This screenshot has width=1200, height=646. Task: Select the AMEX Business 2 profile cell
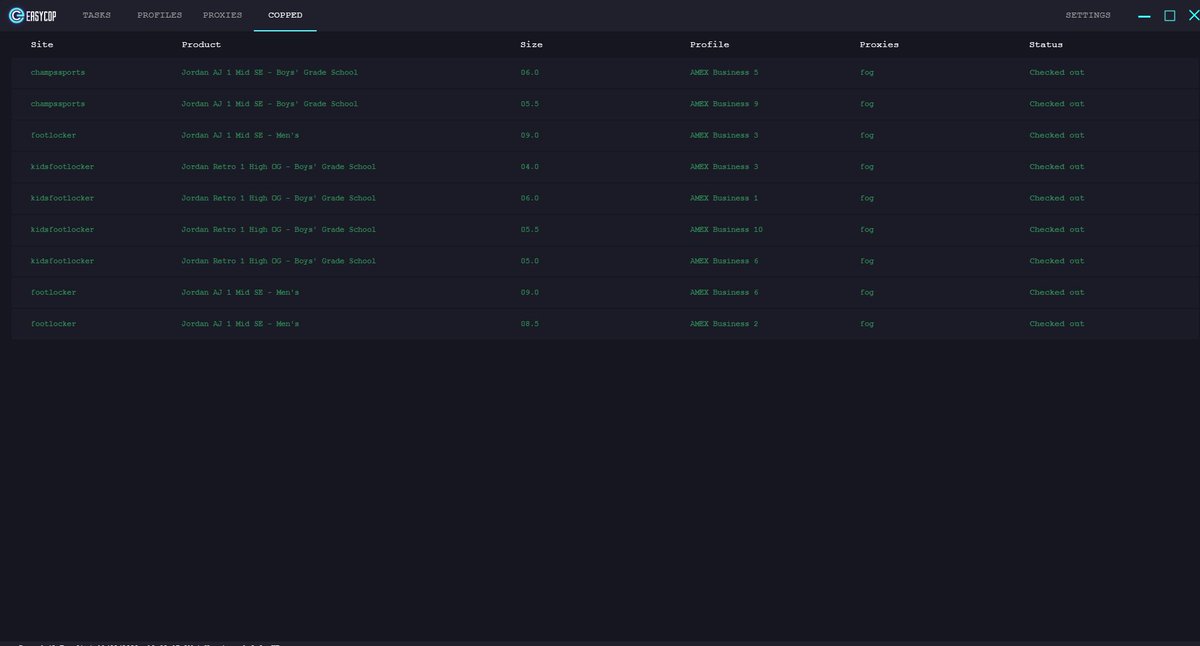click(x=724, y=324)
